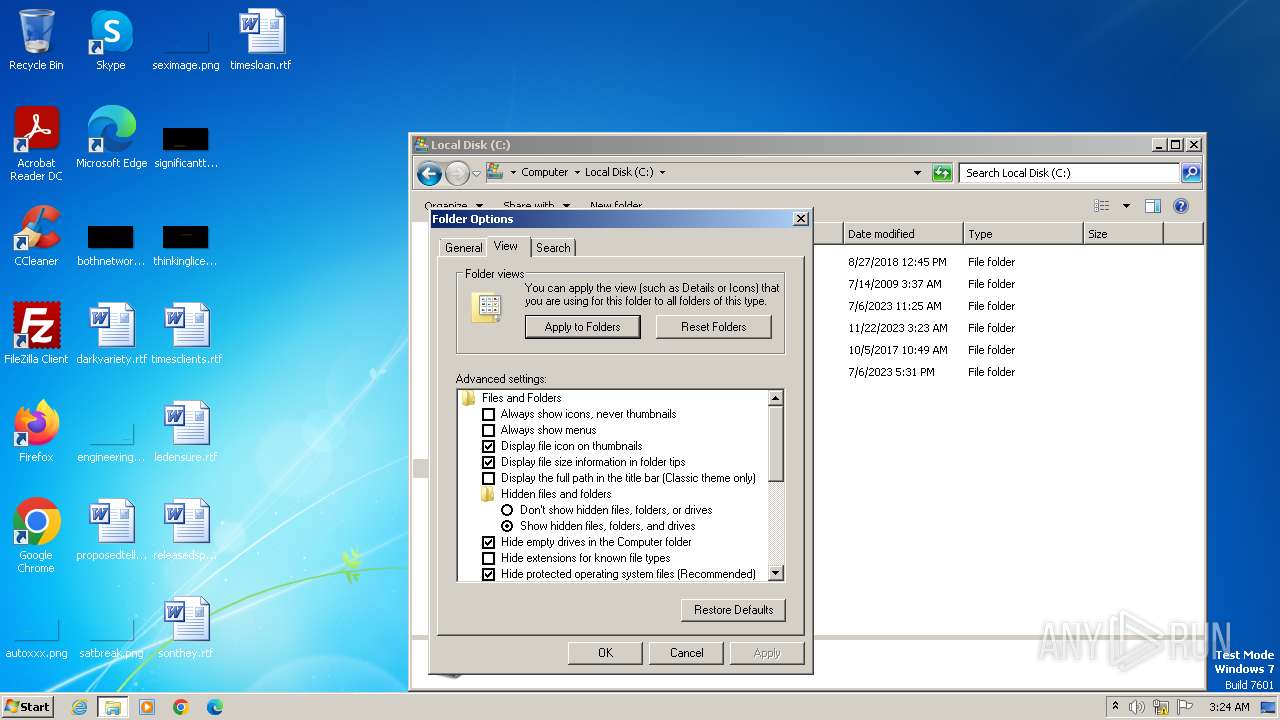Open Microsoft Edge desktop shortcut

(x=111, y=138)
